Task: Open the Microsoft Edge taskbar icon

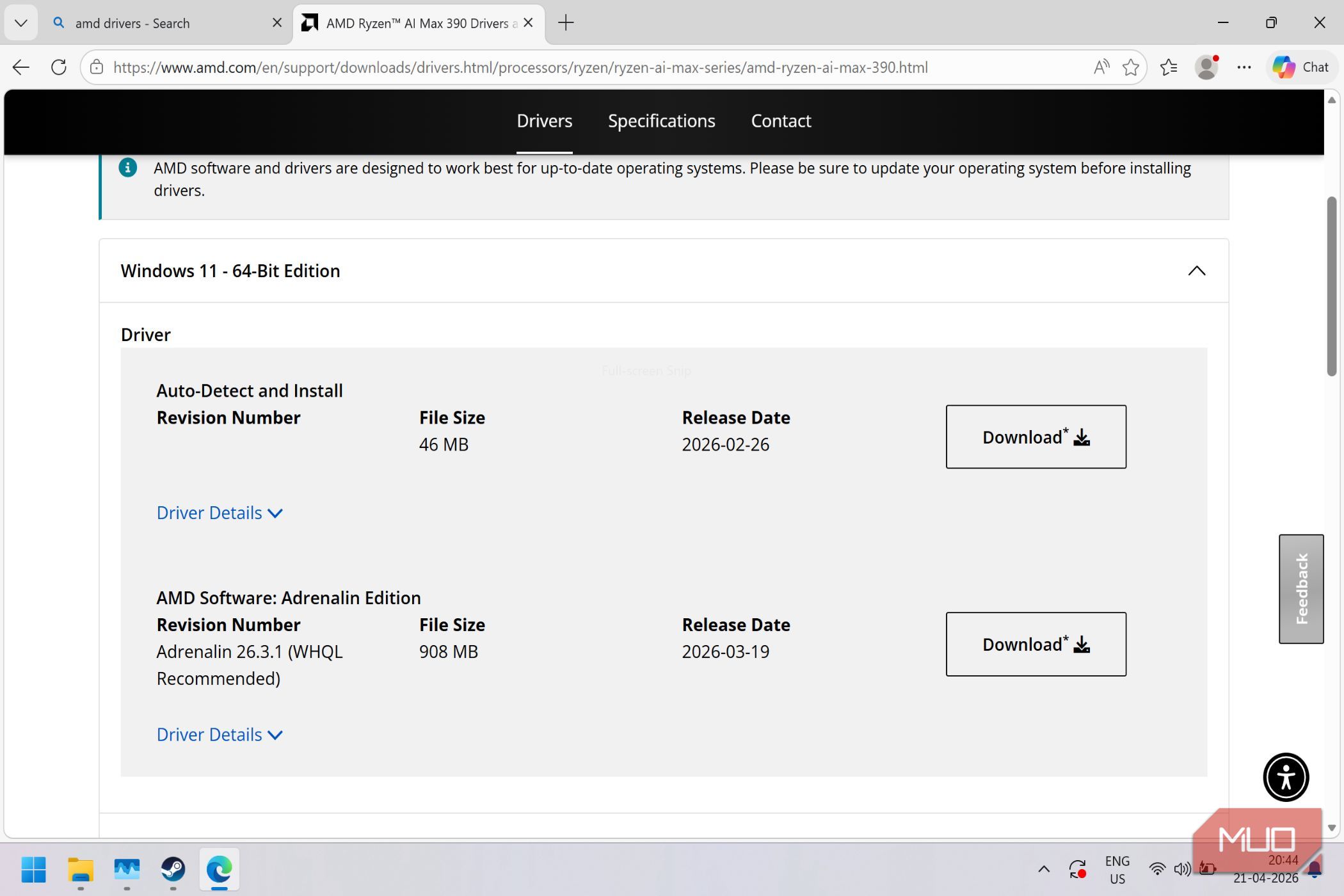Action: pyautogui.click(x=219, y=869)
